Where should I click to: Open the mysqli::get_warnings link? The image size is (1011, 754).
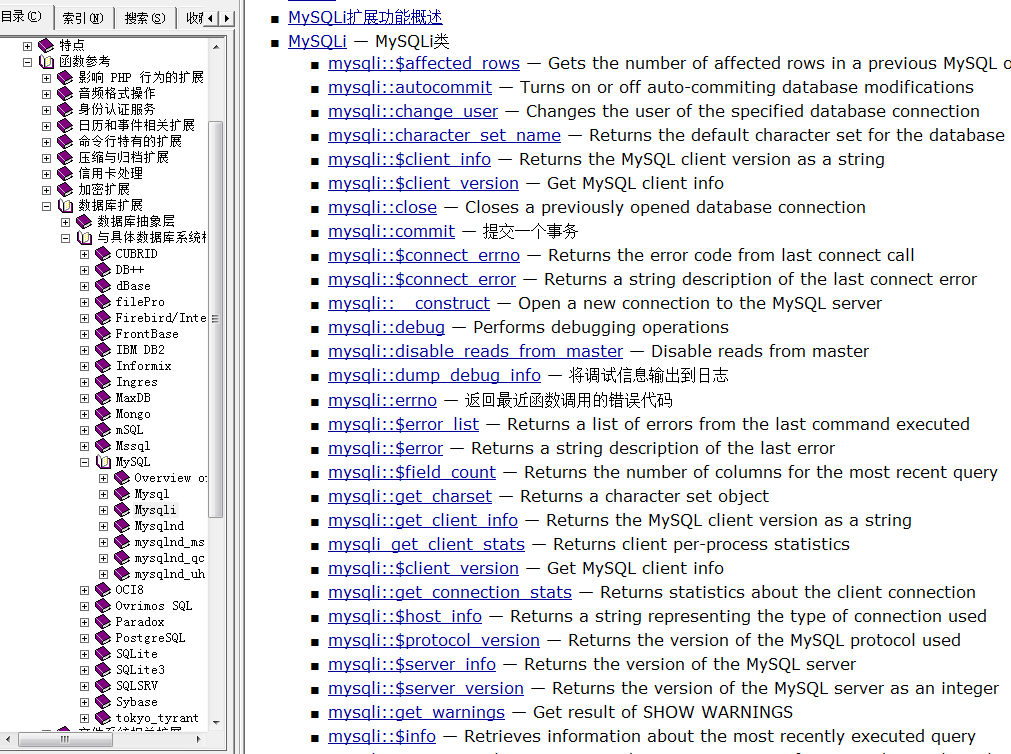tap(417, 712)
